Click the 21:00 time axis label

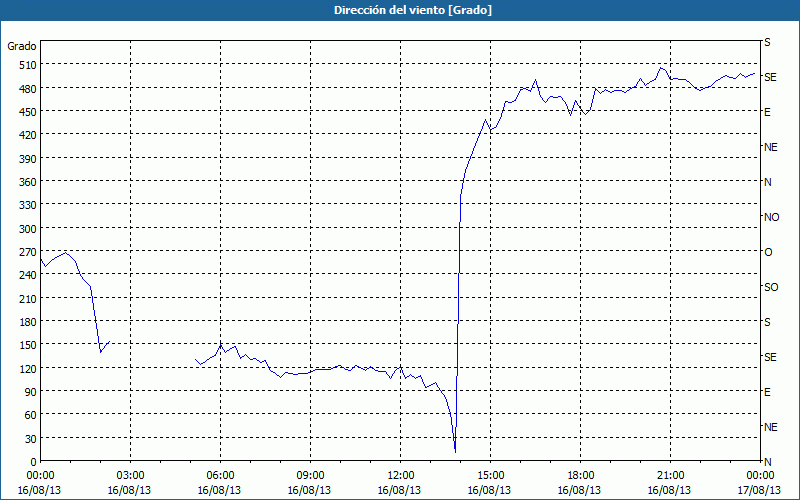[x=670, y=476]
